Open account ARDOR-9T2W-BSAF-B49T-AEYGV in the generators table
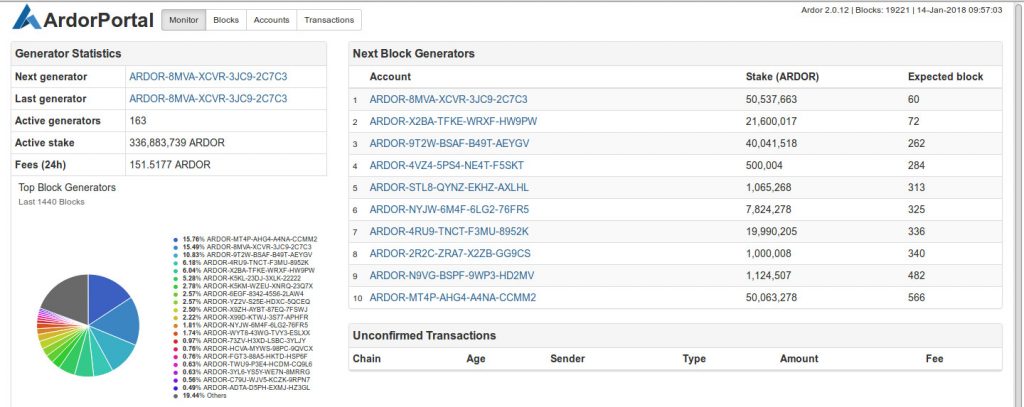This screenshot has width=1024, height=407. [449, 144]
